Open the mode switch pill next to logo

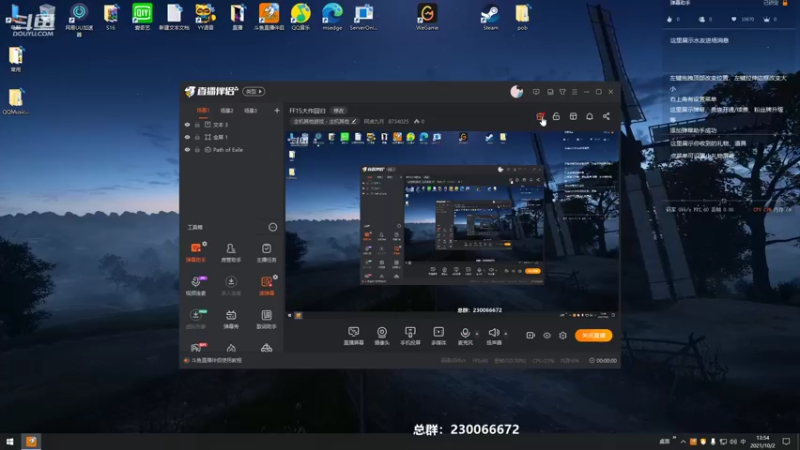point(254,91)
